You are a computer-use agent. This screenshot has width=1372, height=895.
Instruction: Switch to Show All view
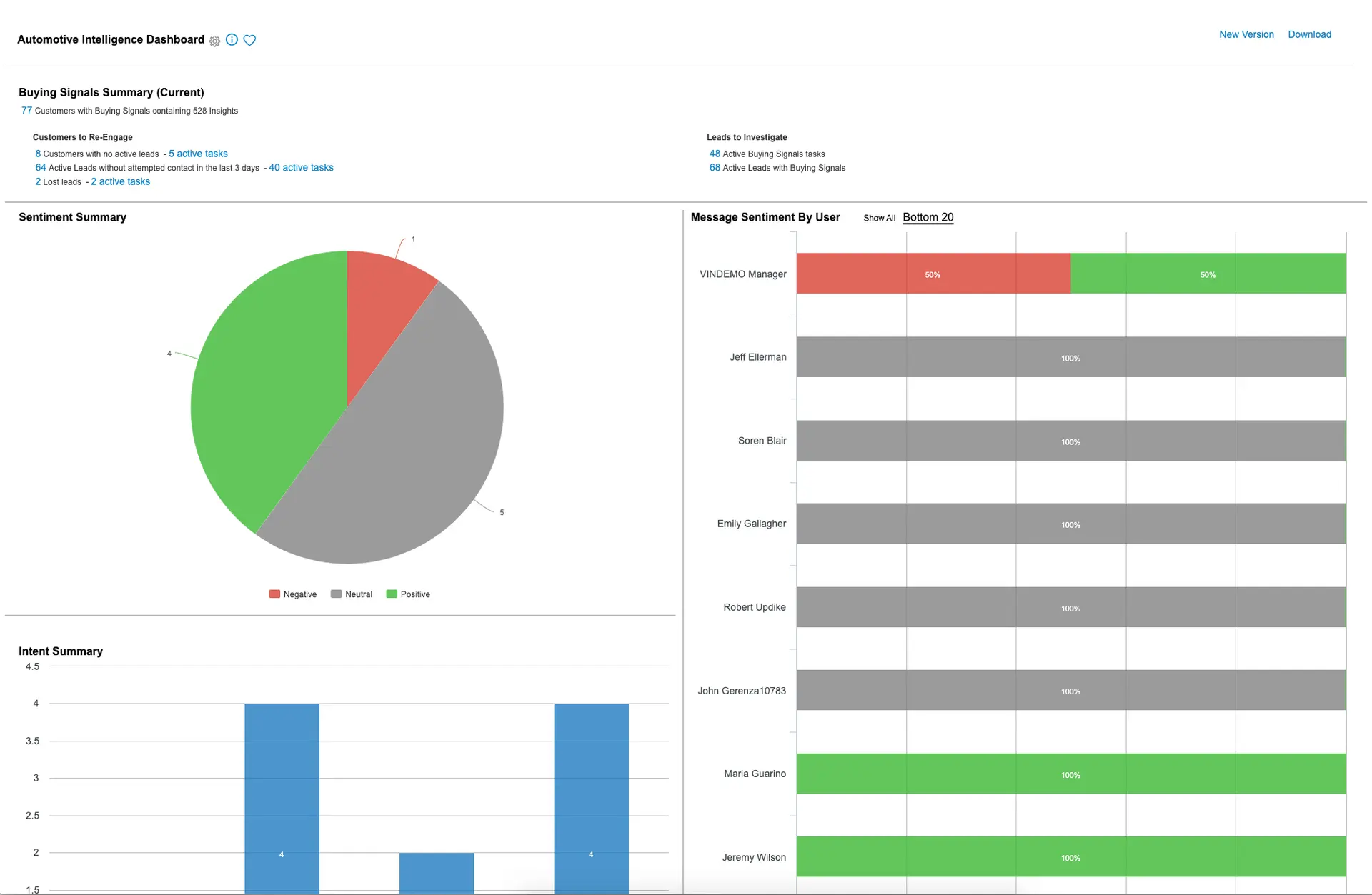coord(879,218)
